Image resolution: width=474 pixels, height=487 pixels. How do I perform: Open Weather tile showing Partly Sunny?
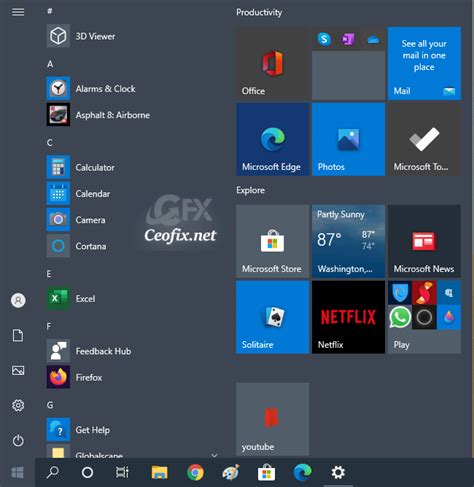click(348, 241)
